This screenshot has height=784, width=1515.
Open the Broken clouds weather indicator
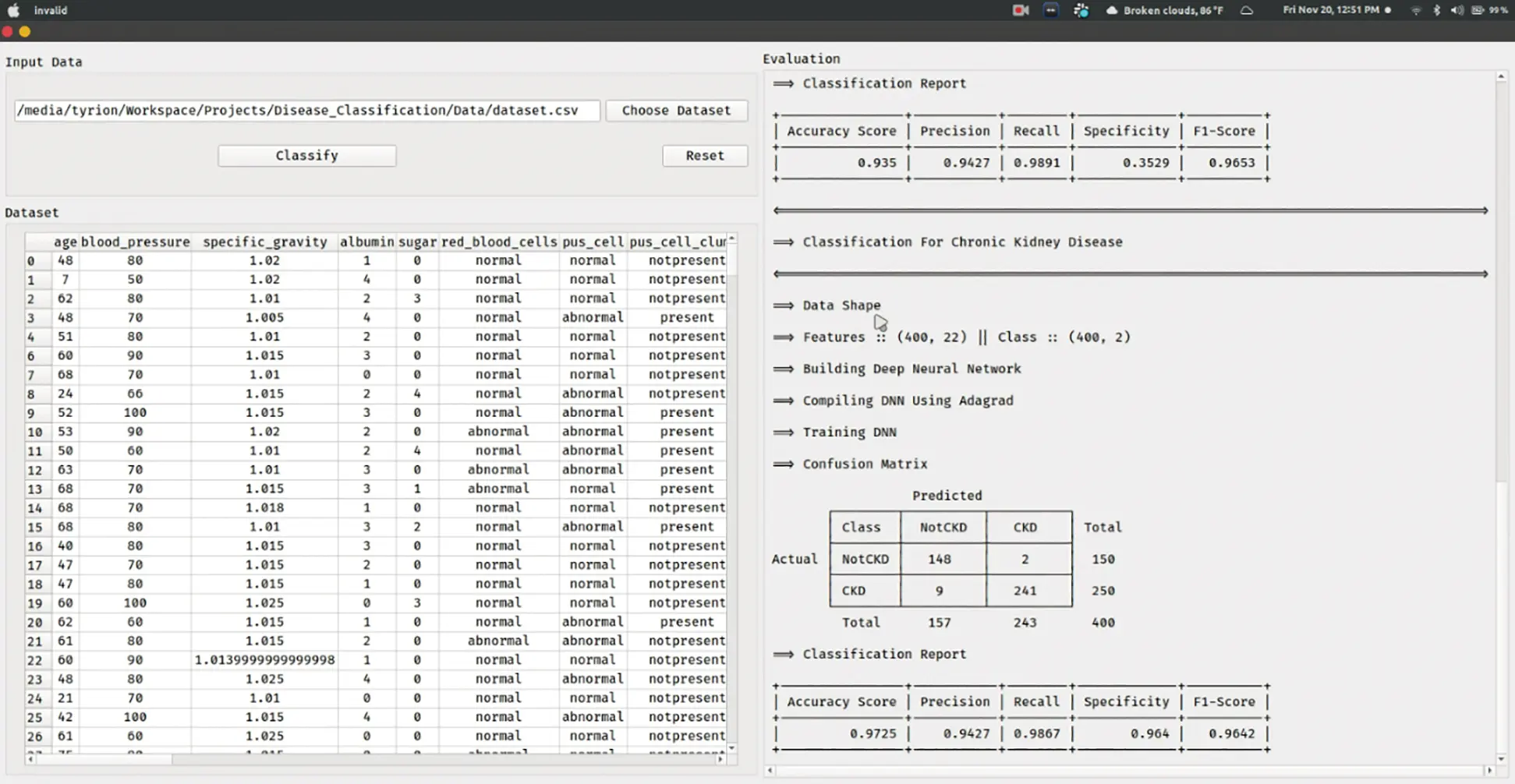[x=1165, y=10]
